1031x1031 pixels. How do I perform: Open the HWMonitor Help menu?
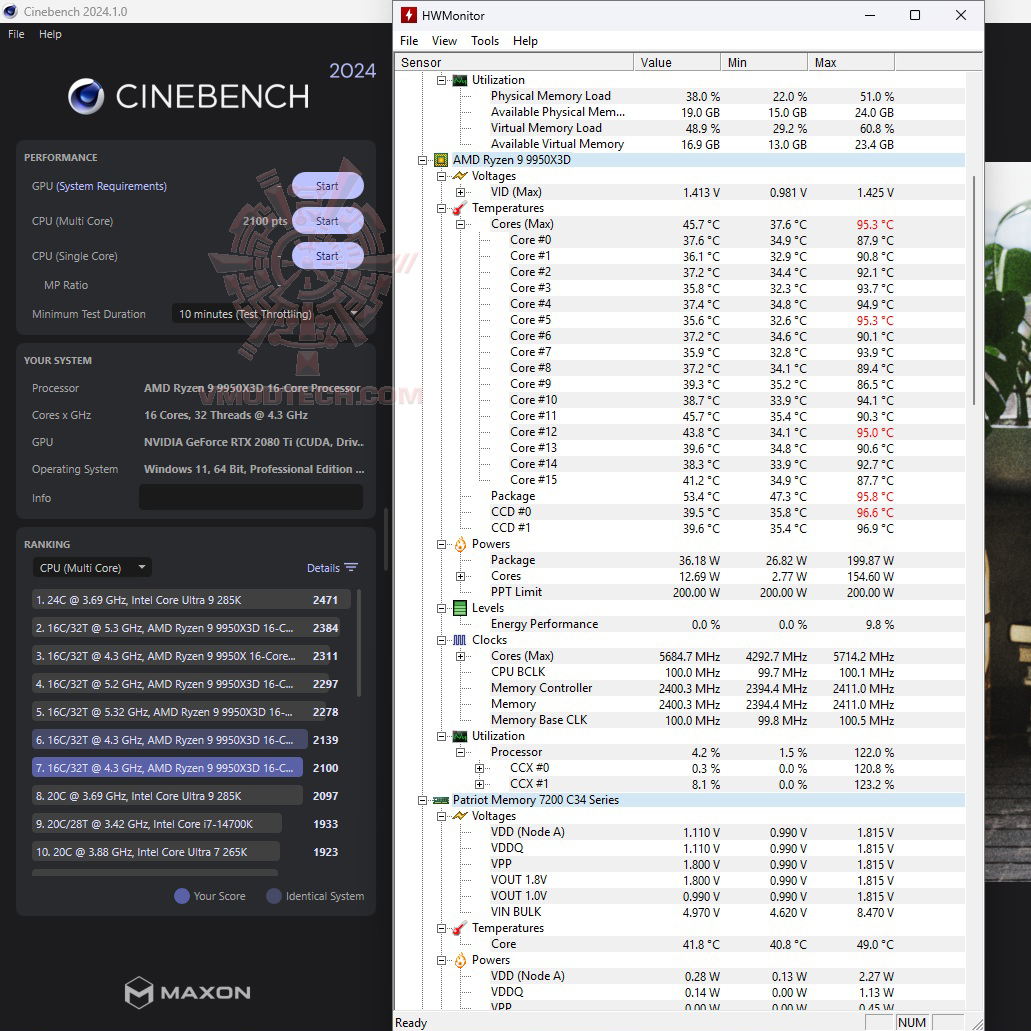click(525, 41)
